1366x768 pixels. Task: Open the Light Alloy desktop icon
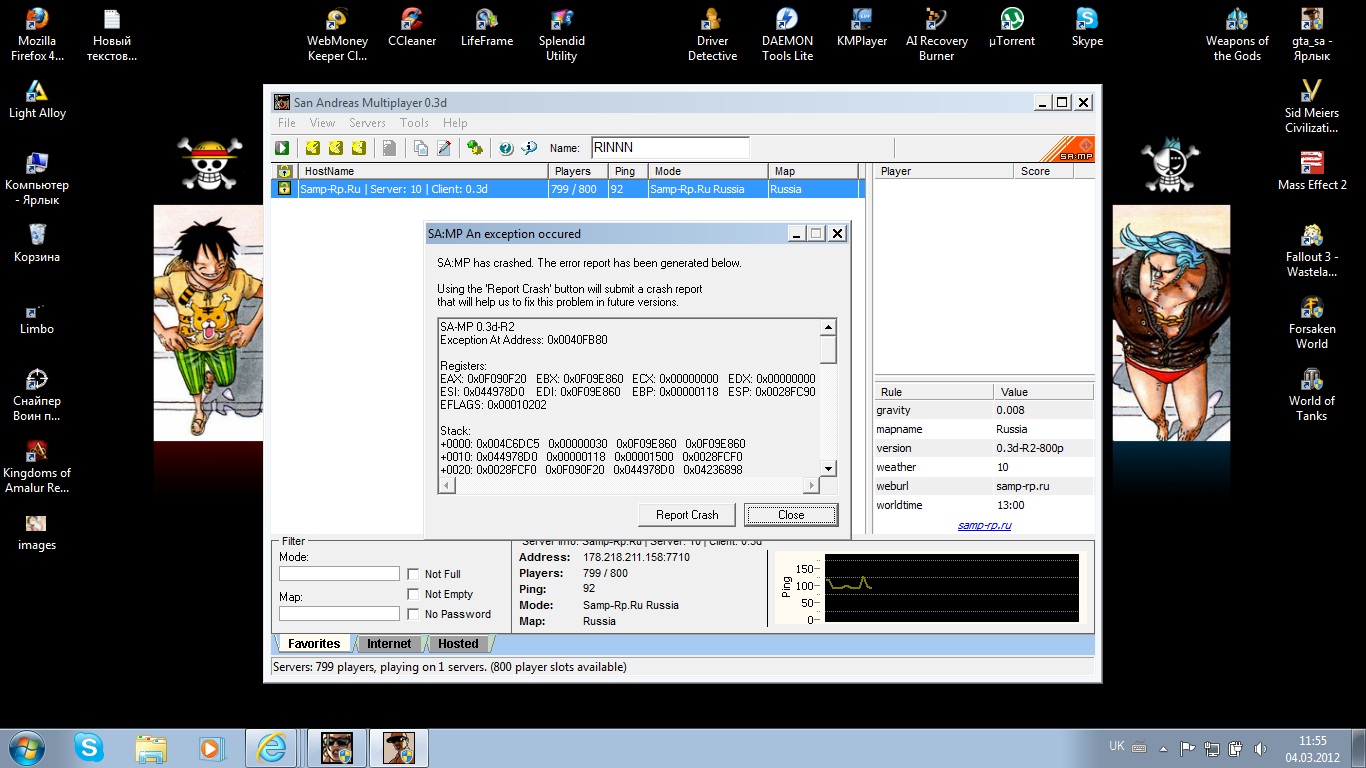37,100
